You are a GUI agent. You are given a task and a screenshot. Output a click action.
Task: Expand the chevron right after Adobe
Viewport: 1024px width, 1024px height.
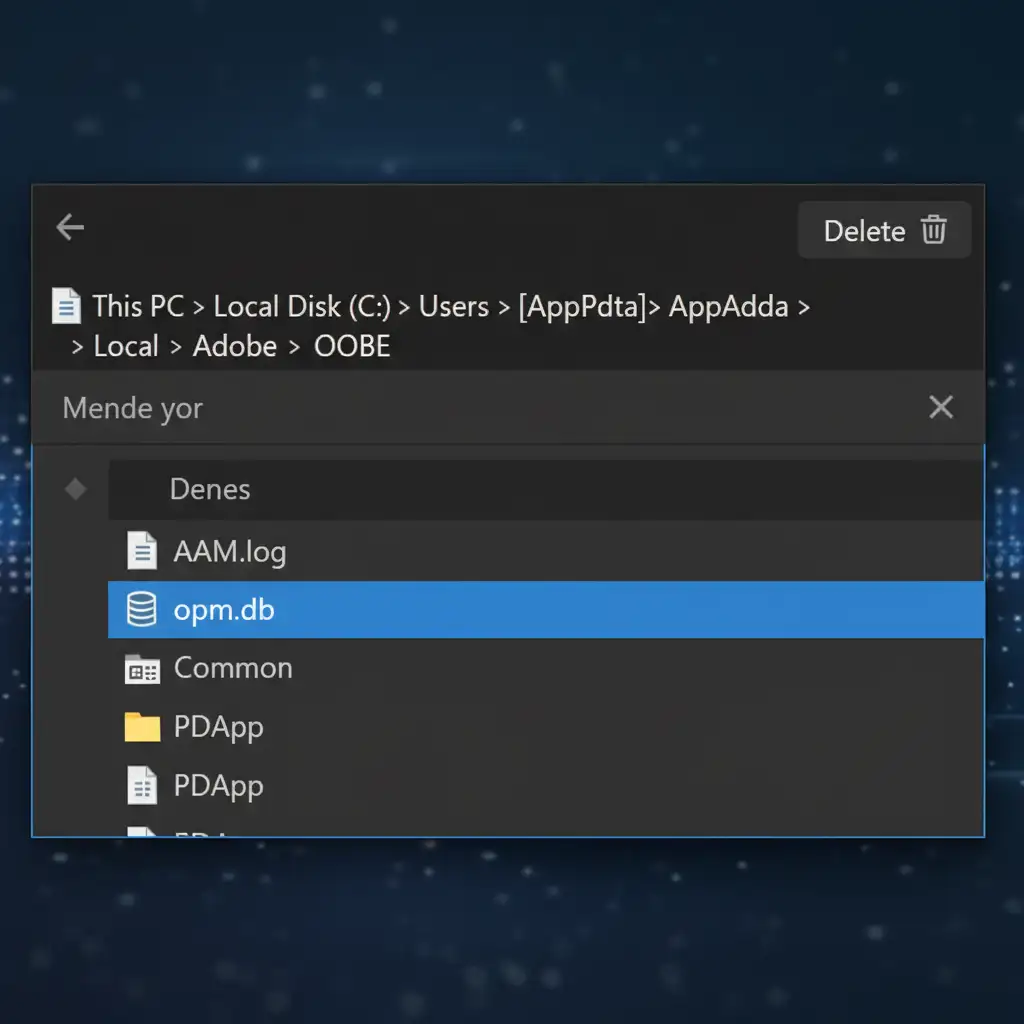click(294, 348)
